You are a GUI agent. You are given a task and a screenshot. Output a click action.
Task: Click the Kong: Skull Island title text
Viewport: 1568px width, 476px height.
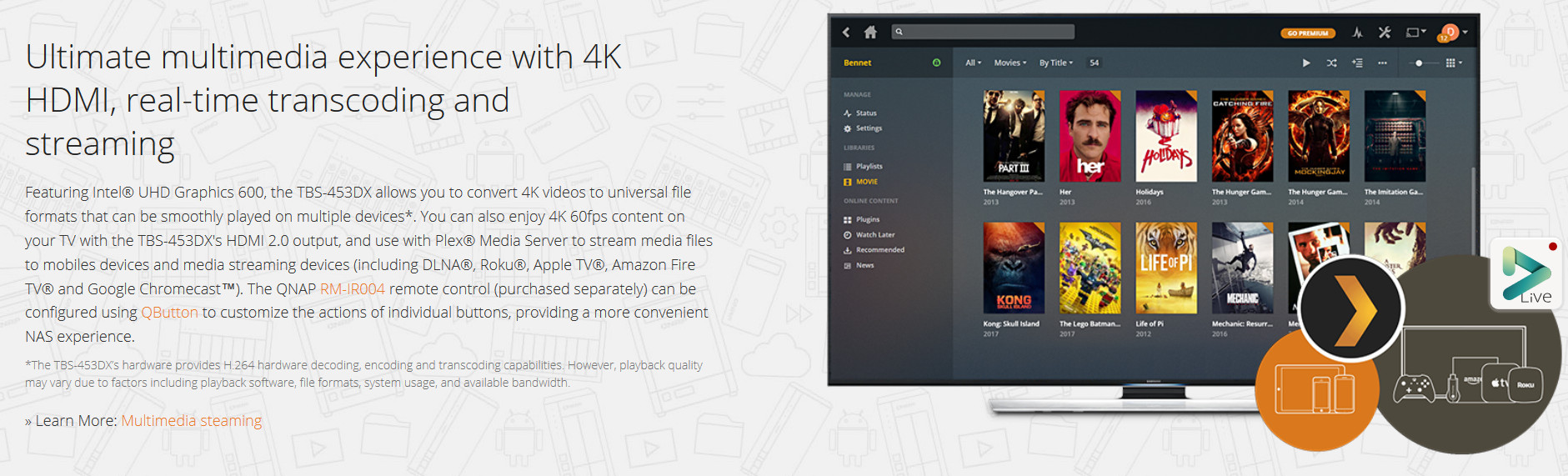[x=1011, y=324]
